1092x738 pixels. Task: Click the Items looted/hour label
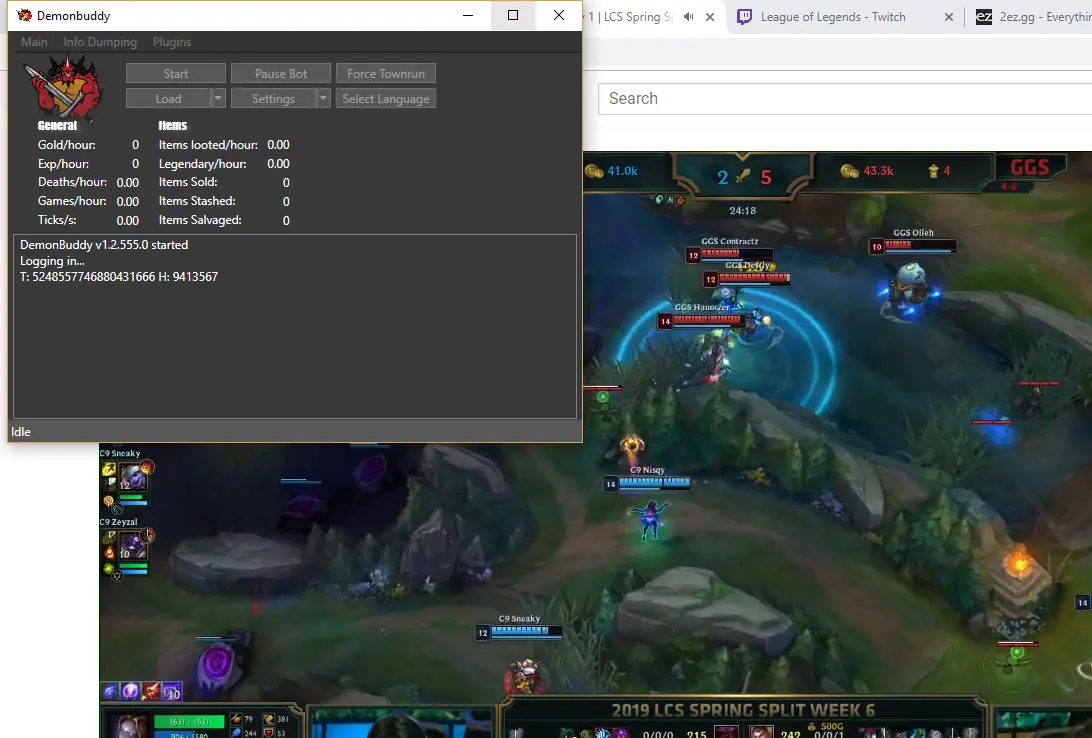pyautogui.click(x=208, y=145)
